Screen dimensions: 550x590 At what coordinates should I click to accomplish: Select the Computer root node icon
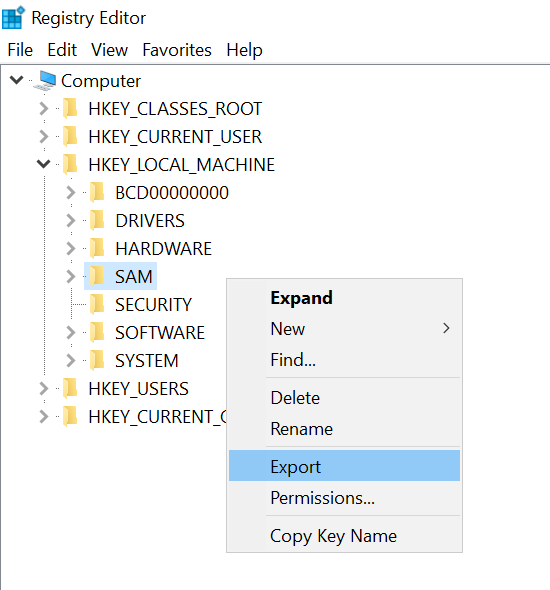pos(45,81)
